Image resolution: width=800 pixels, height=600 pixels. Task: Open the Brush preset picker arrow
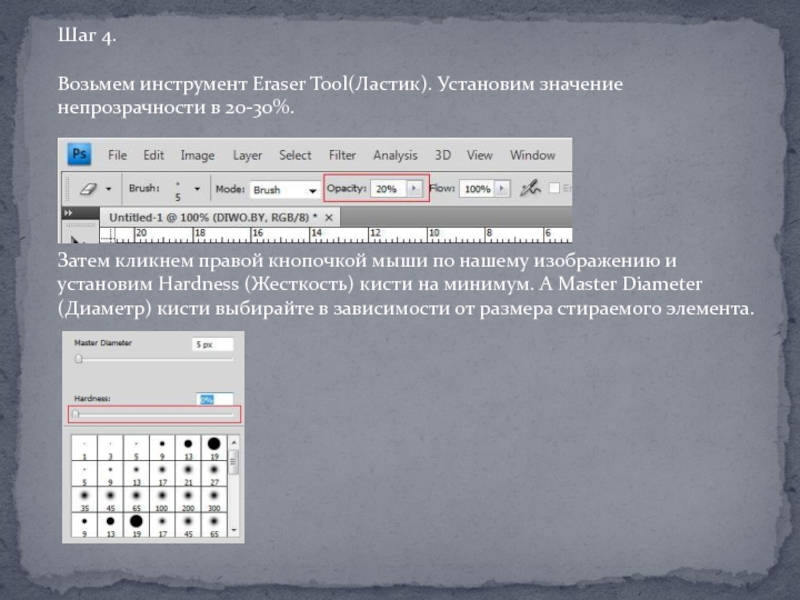pos(197,188)
